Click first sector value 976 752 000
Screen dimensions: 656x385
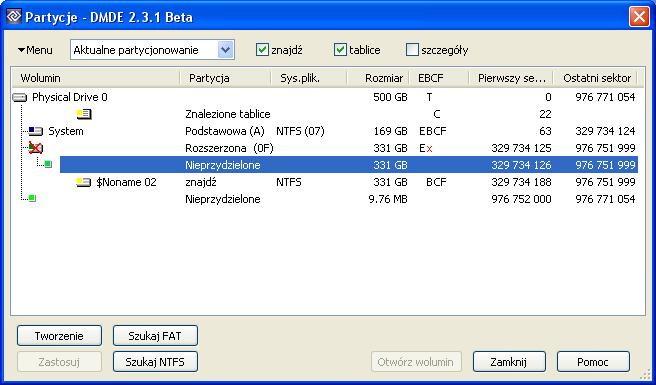(x=521, y=199)
